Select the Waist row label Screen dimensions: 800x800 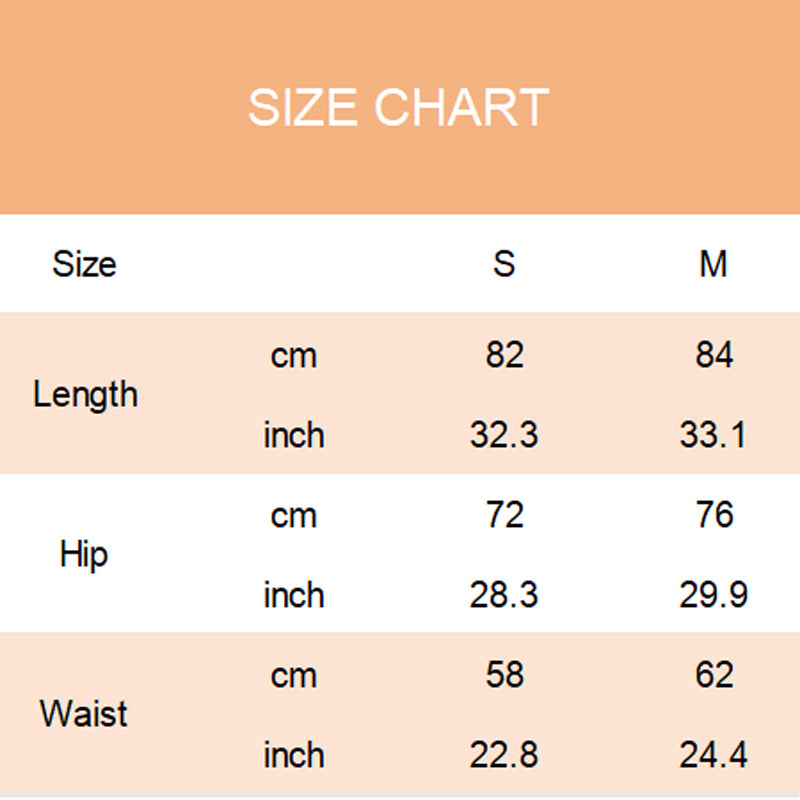pos(84,714)
